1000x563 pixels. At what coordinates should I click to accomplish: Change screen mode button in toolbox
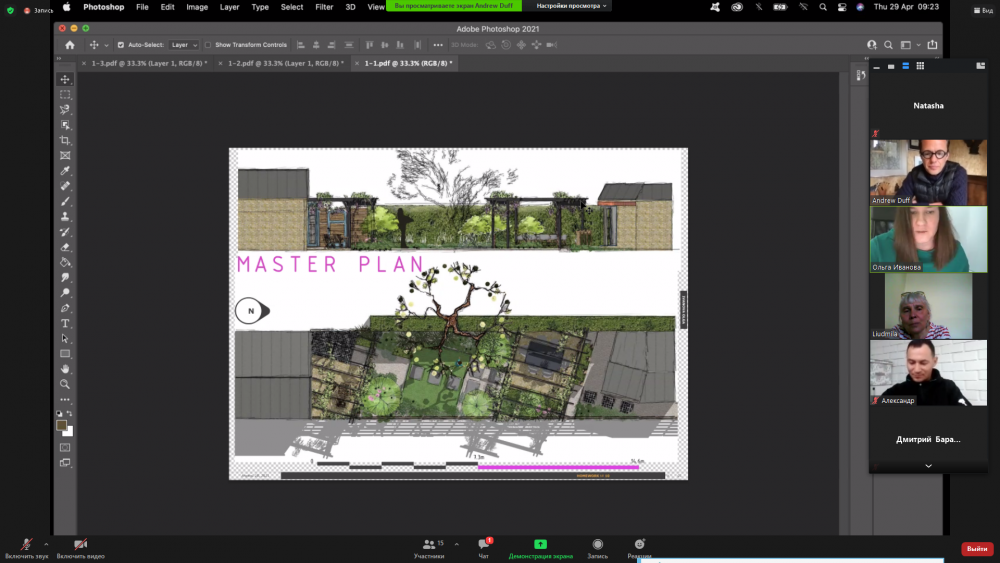tap(65, 463)
